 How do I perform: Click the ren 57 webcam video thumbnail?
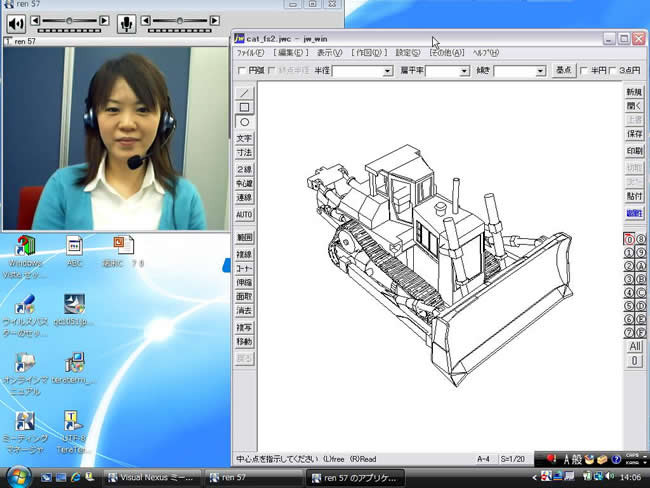pyautogui.click(x=116, y=138)
